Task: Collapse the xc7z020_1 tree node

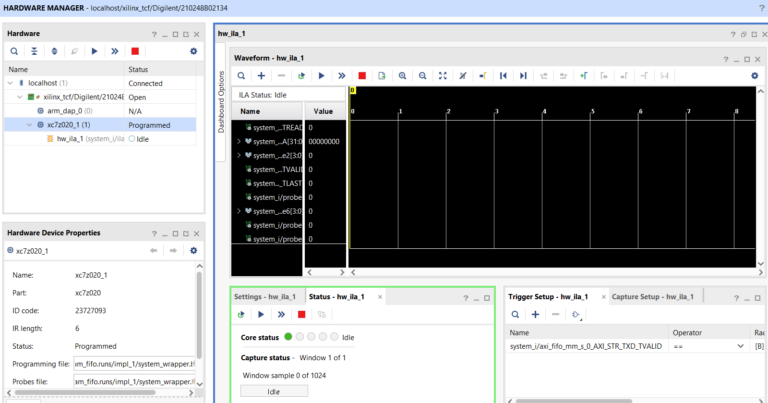Action: pos(29,125)
